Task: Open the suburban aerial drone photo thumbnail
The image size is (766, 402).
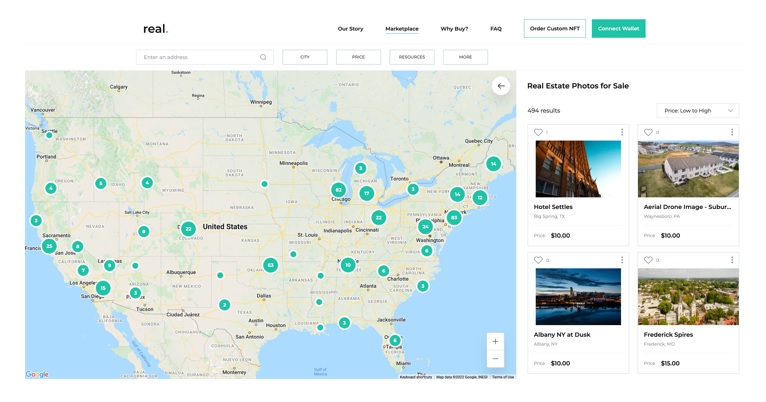Action: coord(688,169)
